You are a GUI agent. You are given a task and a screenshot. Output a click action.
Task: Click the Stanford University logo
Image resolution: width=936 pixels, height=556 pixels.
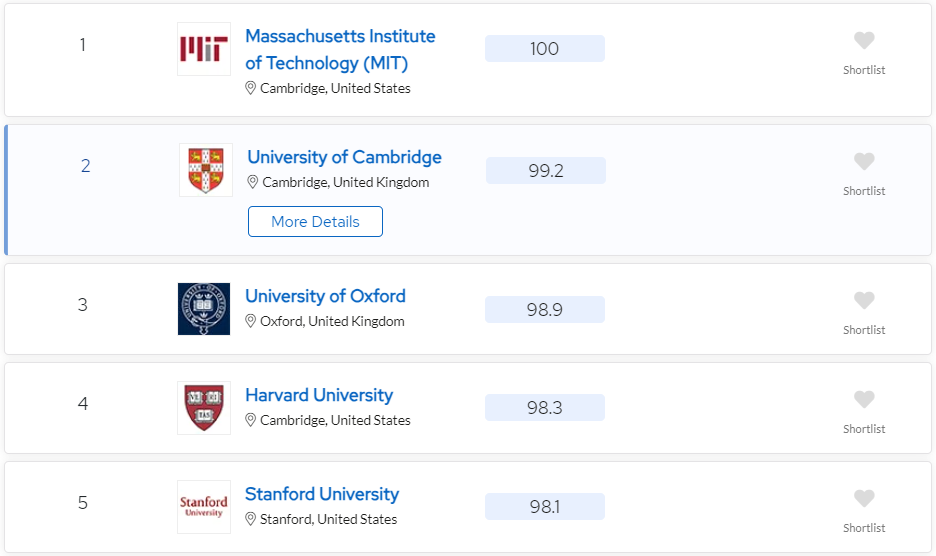click(204, 507)
